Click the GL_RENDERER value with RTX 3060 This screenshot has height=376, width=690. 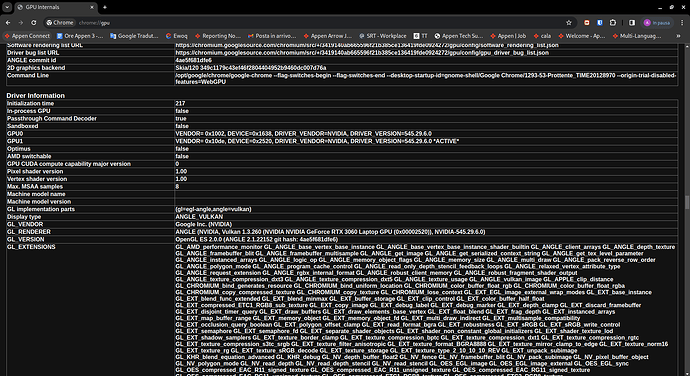click(330, 232)
